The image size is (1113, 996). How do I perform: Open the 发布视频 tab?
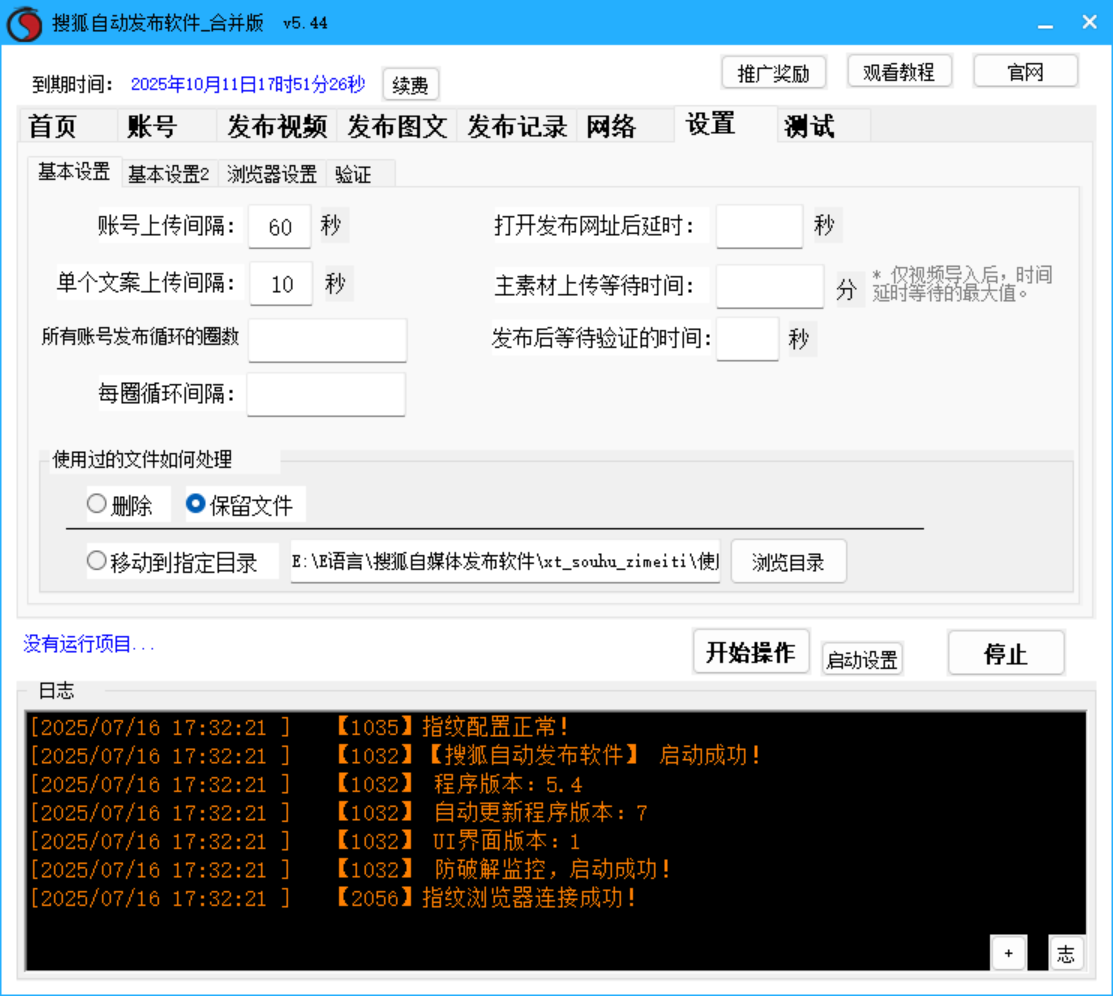click(277, 126)
